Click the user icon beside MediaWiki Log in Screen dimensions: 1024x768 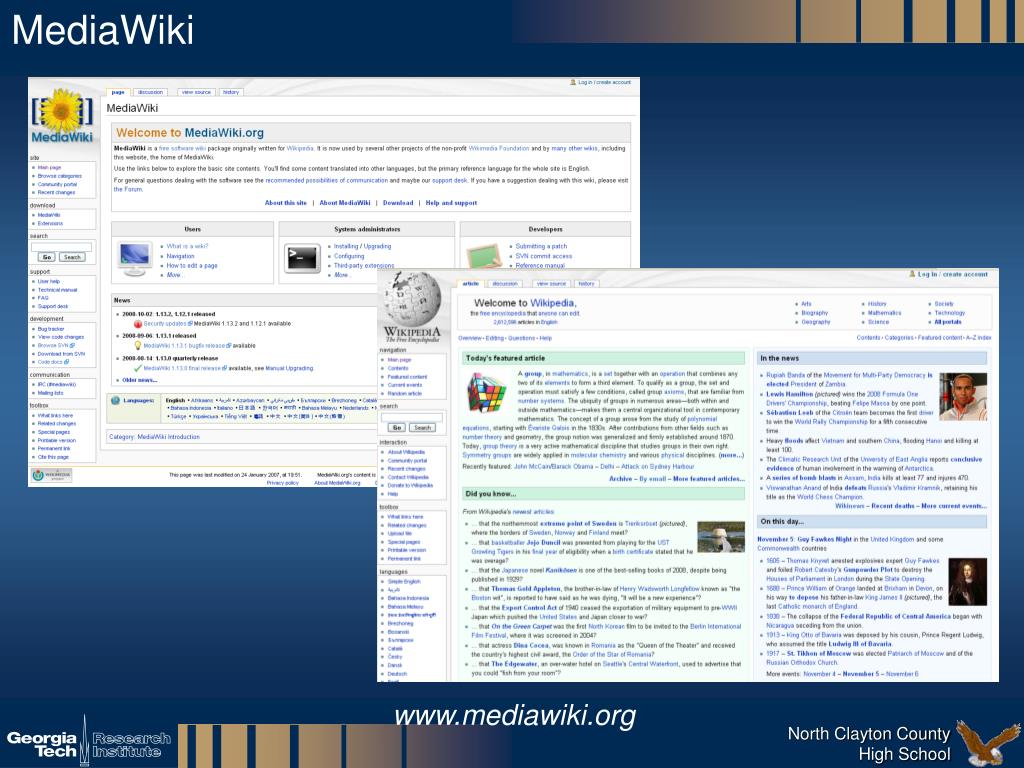(x=573, y=82)
